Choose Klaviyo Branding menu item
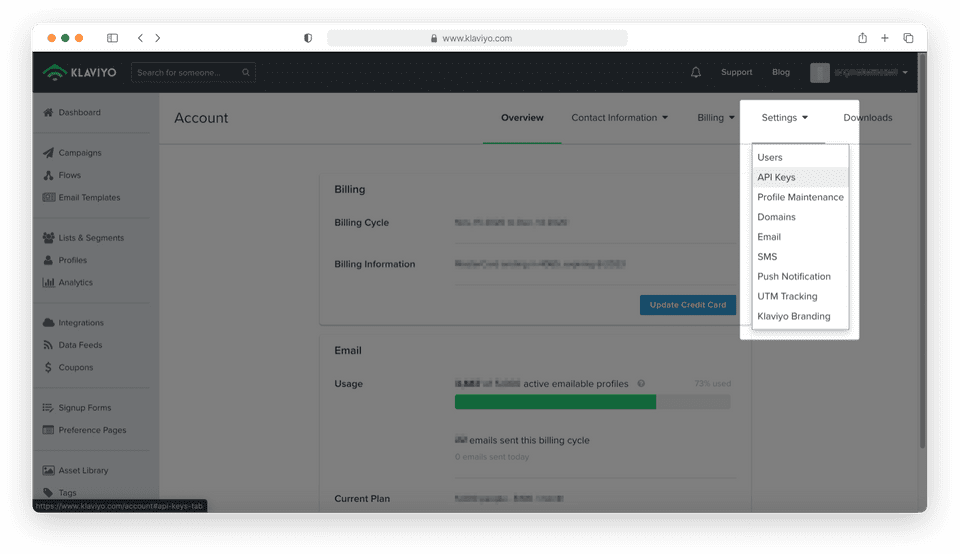This screenshot has width=960, height=554. (800, 316)
